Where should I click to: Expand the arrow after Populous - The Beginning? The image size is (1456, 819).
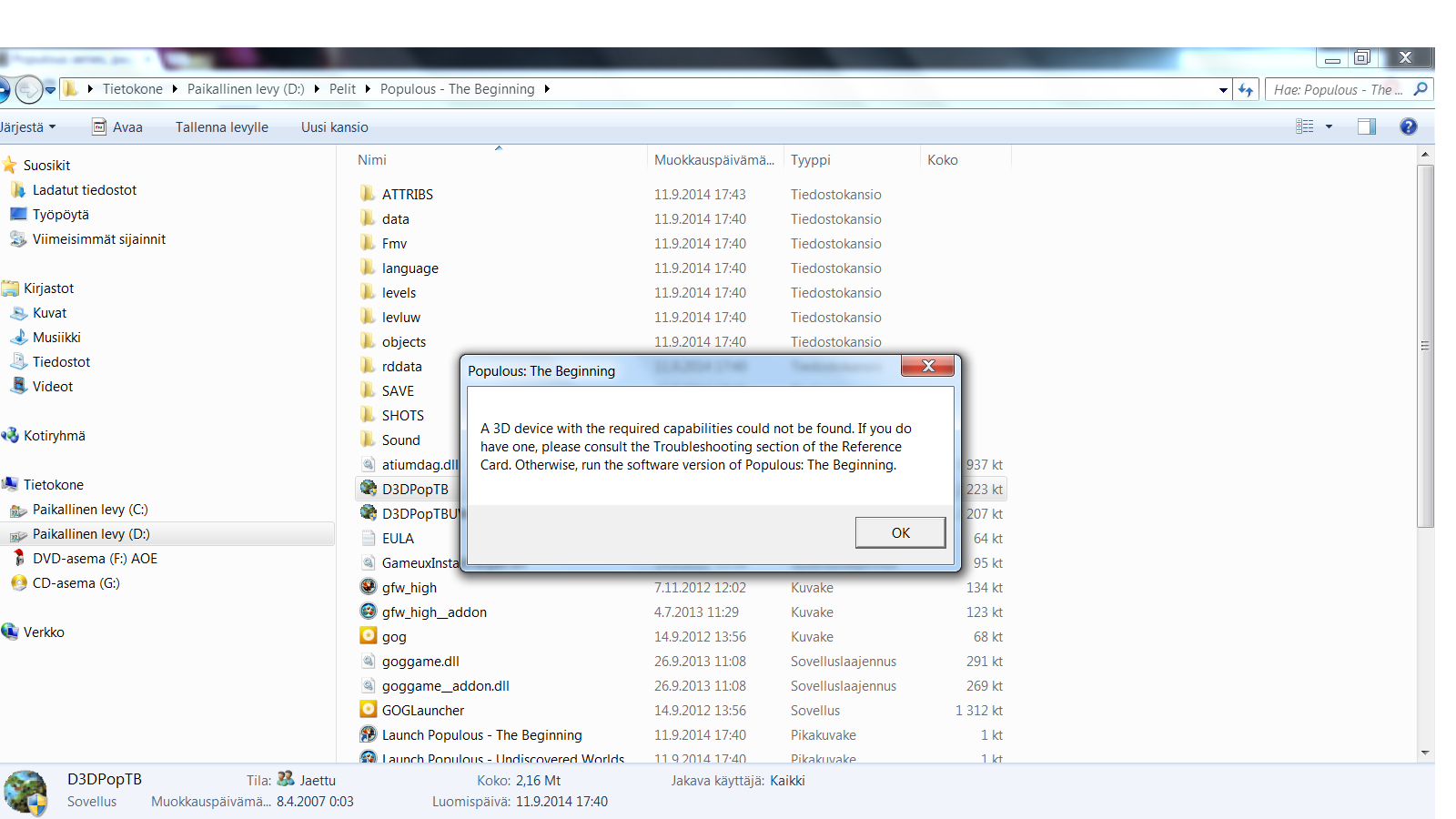point(547,88)
